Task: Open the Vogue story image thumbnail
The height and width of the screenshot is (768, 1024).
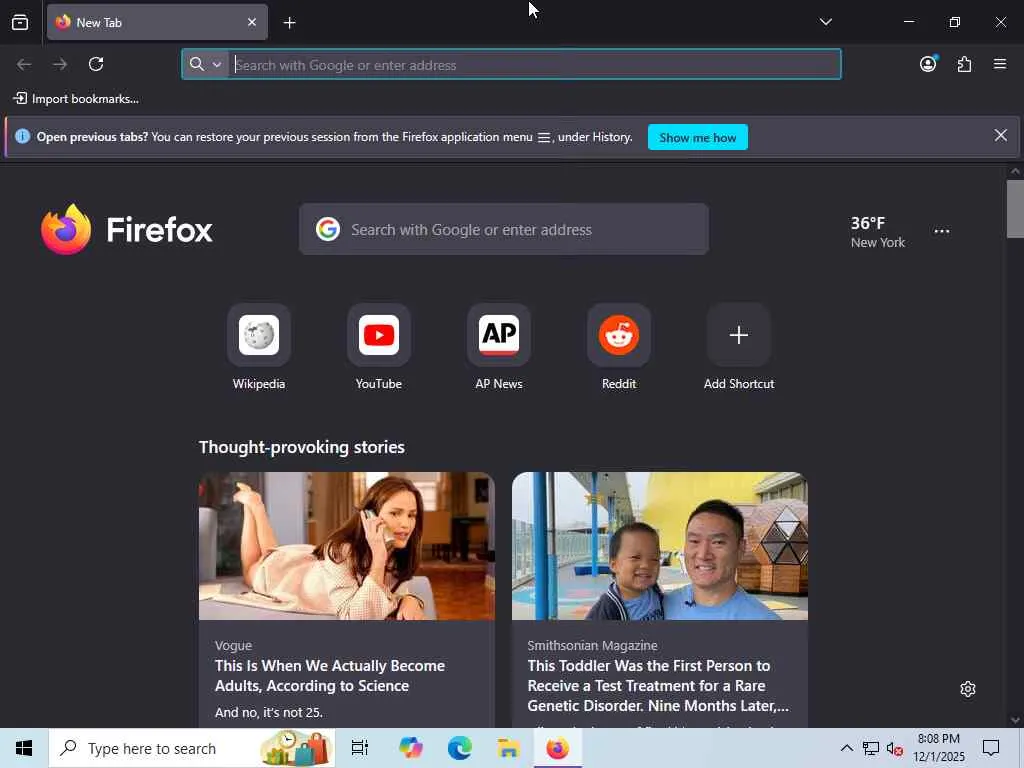Action: [x=347, y=546]
